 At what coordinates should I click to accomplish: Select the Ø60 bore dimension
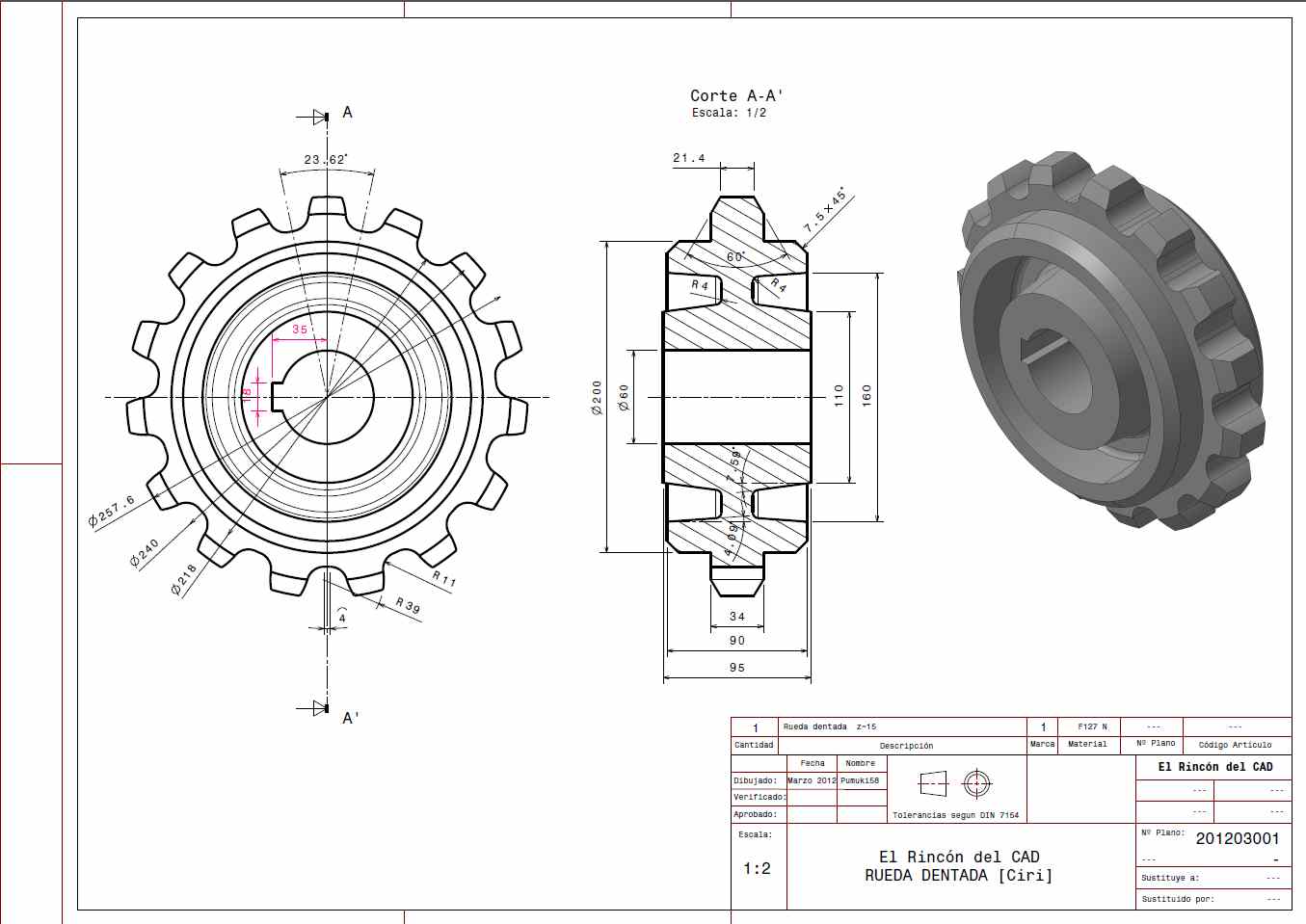(624, 398)
